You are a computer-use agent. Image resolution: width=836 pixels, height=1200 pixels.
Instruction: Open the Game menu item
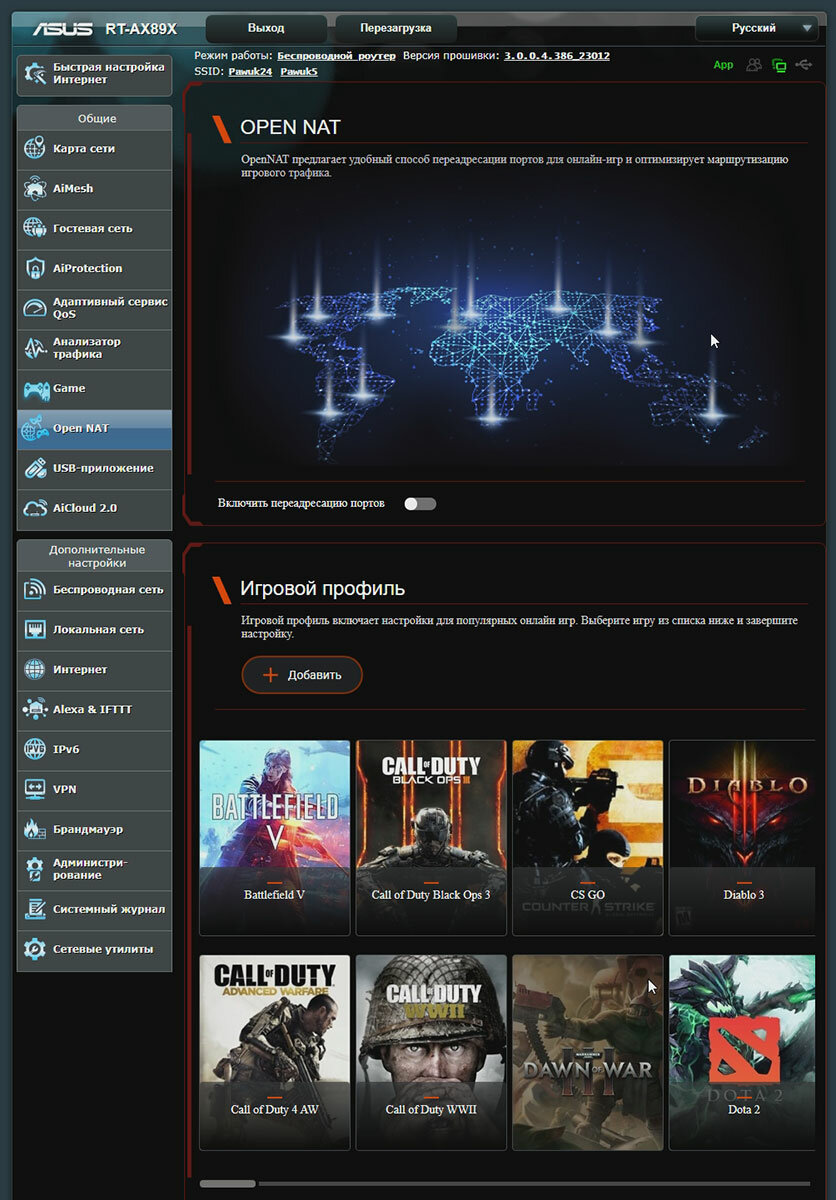95,389
